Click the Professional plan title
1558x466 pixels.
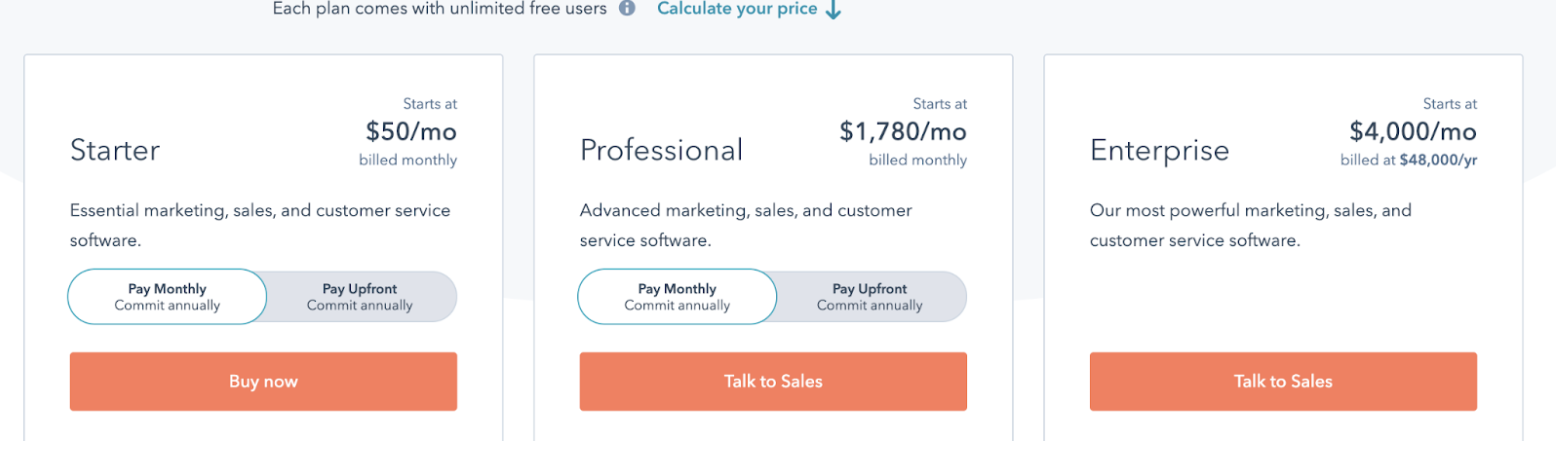coord(661,150)
